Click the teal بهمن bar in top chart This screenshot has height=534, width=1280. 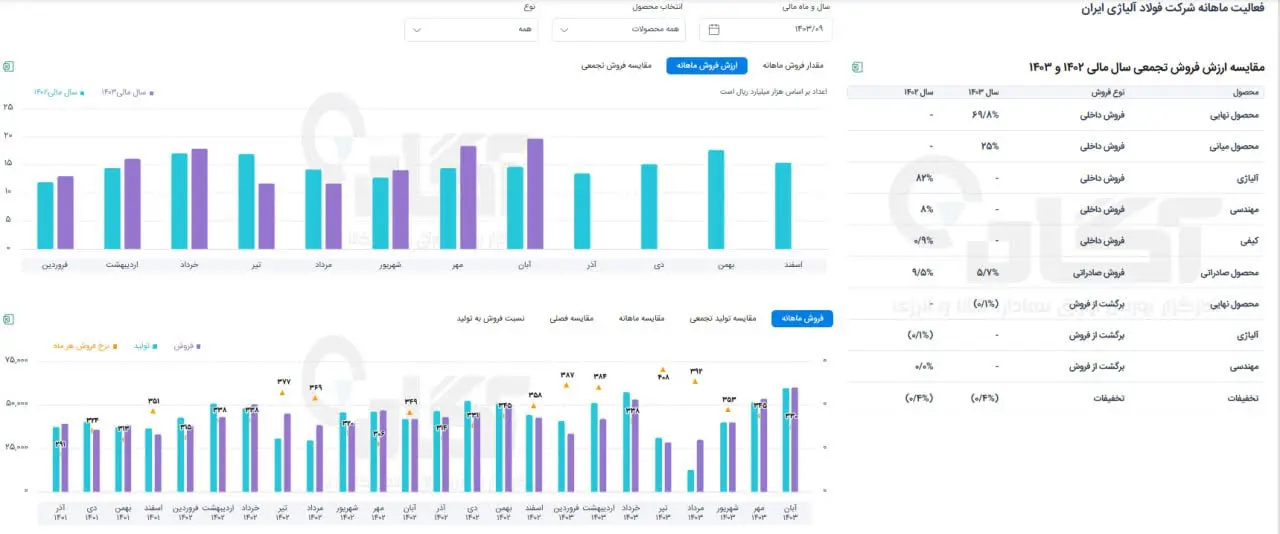click(x=716, y=200)
